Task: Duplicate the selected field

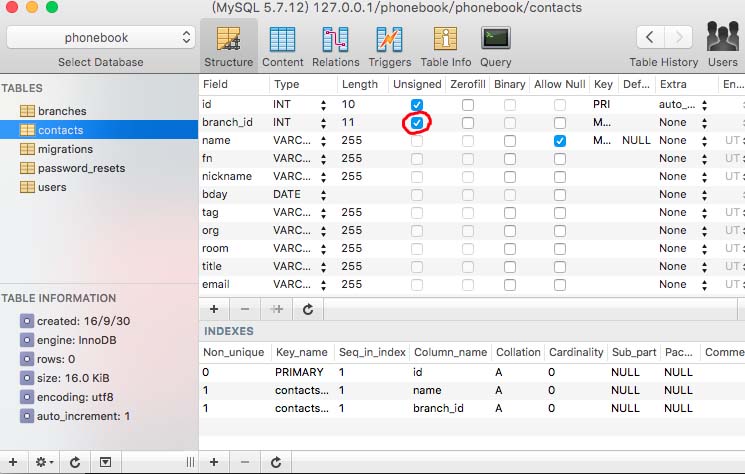Action: pyautogui.click(x=276, y=309)
